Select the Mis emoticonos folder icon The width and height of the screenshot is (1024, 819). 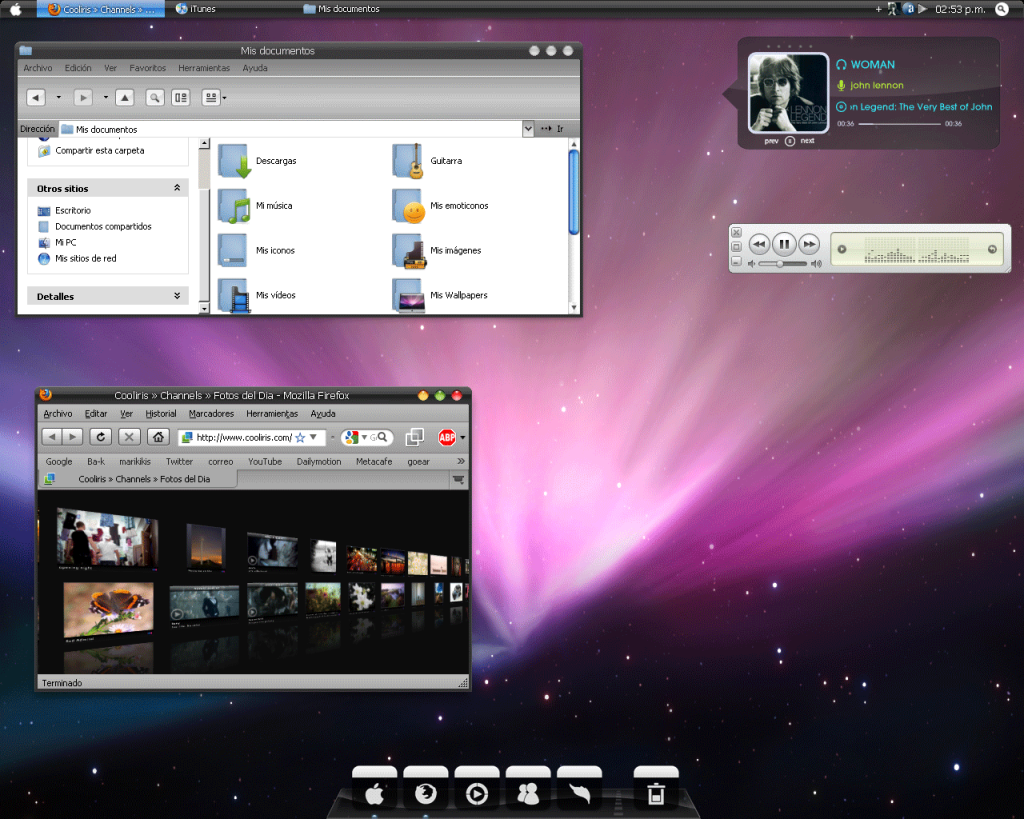[409, 206]
